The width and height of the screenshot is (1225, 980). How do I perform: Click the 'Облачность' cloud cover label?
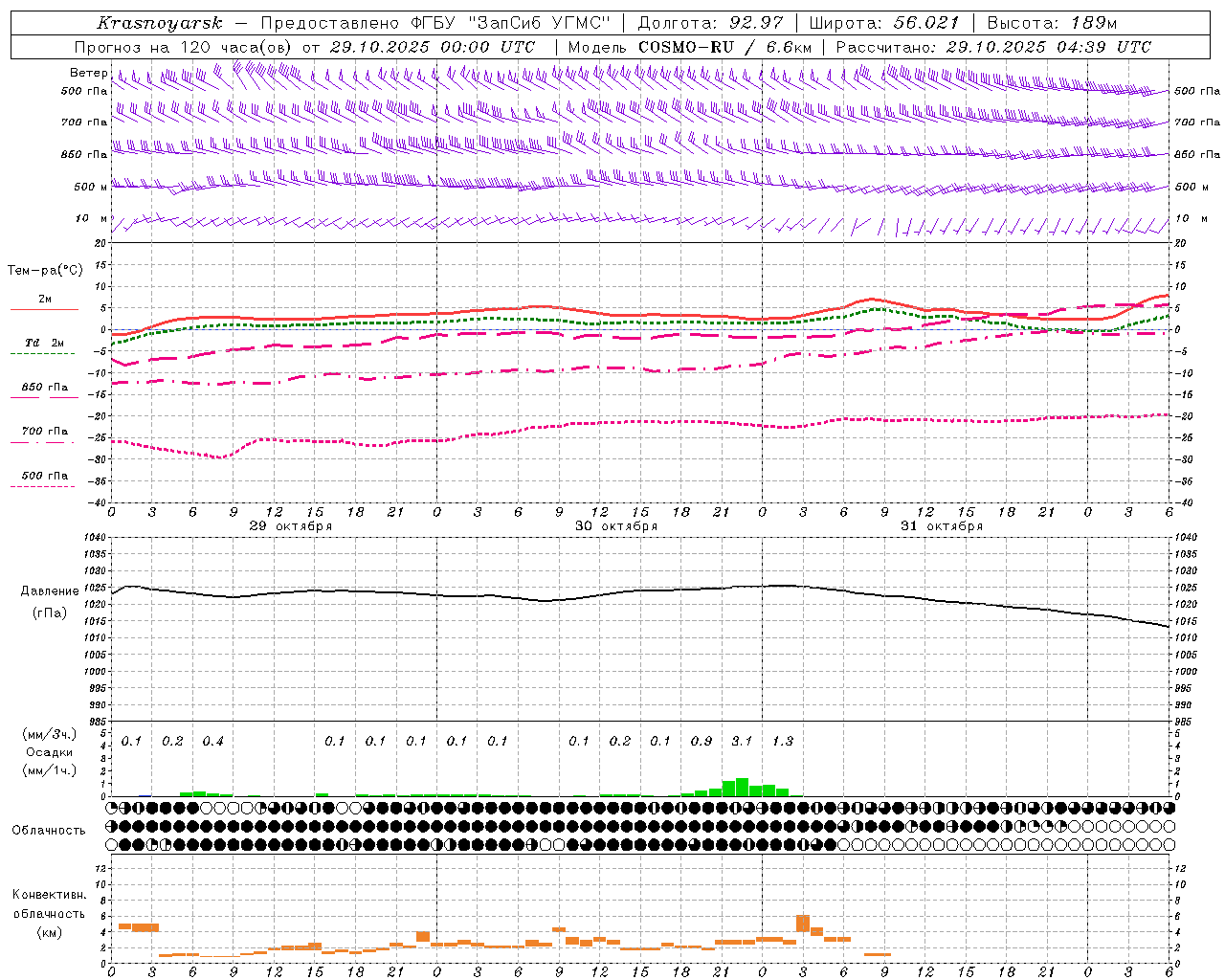point(49,831)
